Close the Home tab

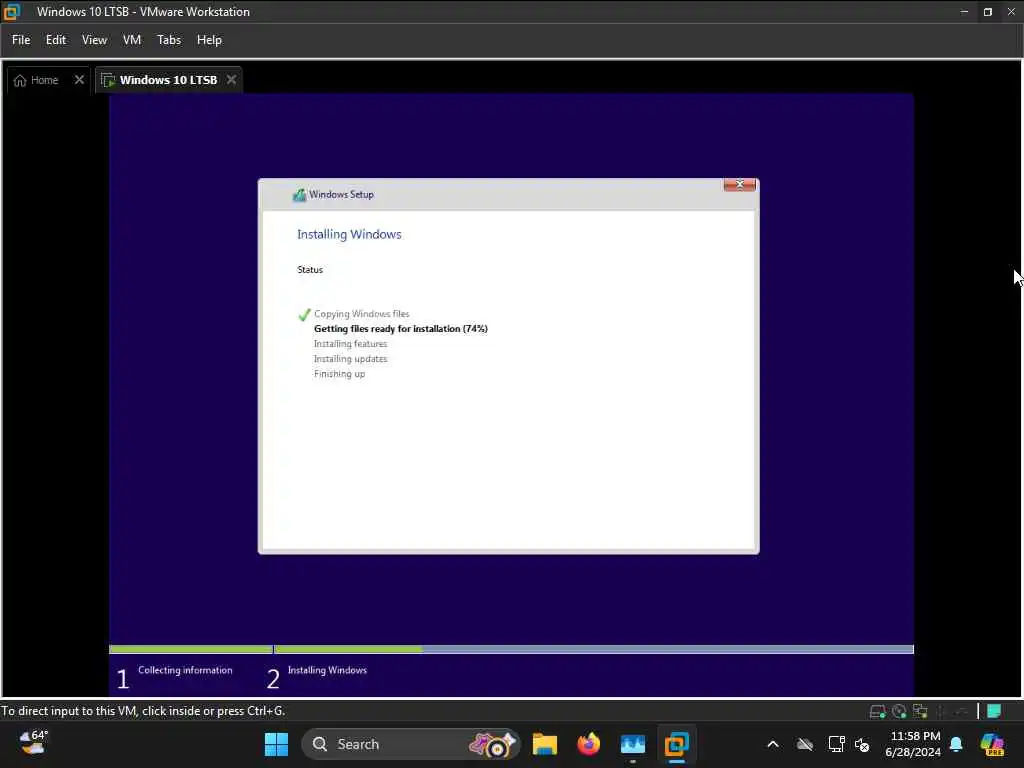point(79,80)
